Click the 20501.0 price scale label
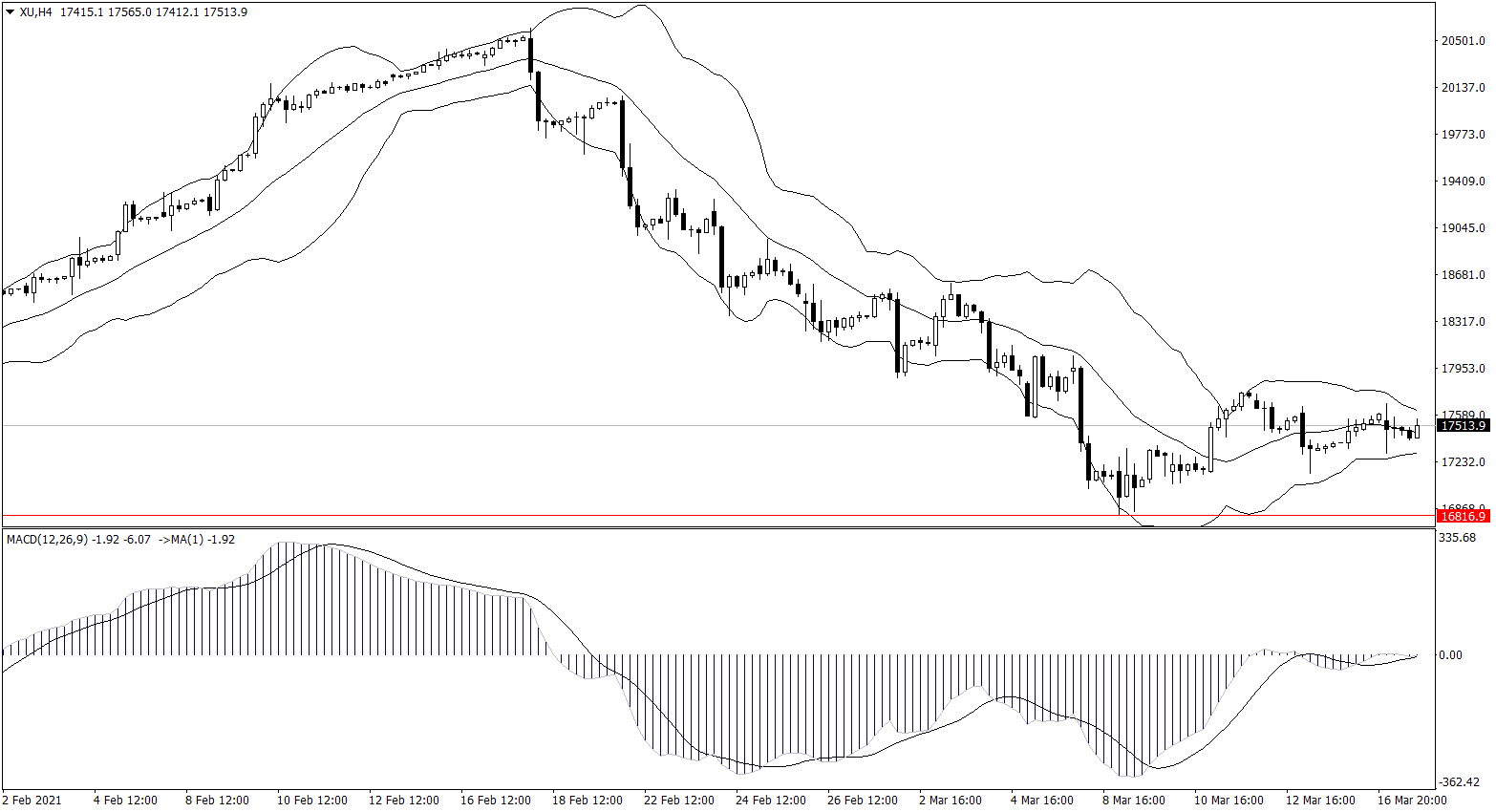Image resolution: width=1496 pixels, height=812 pixels. [1463, 41]
